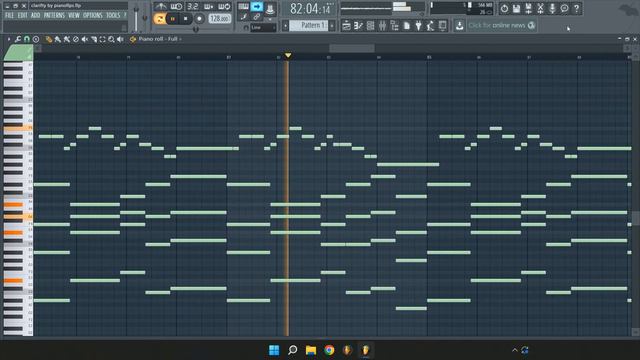Toggle the metronome

[160, 7]
